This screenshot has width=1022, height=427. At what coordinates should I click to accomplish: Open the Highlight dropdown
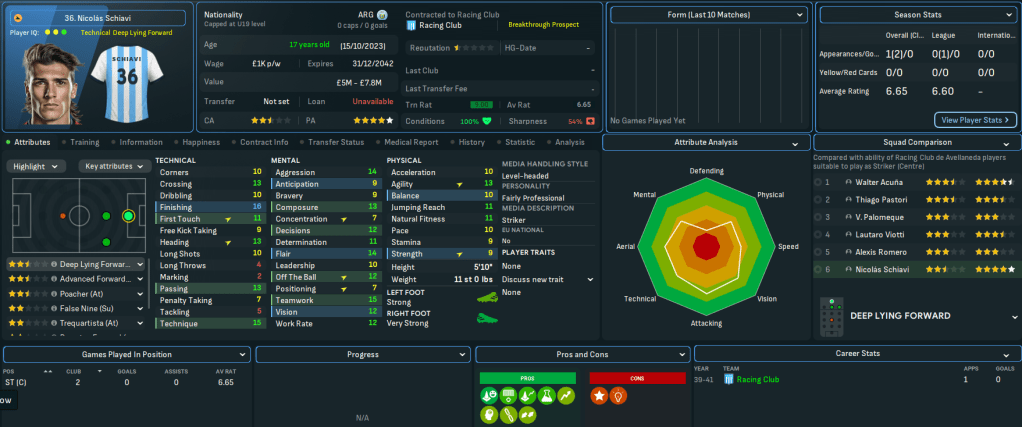pos(39,166)
